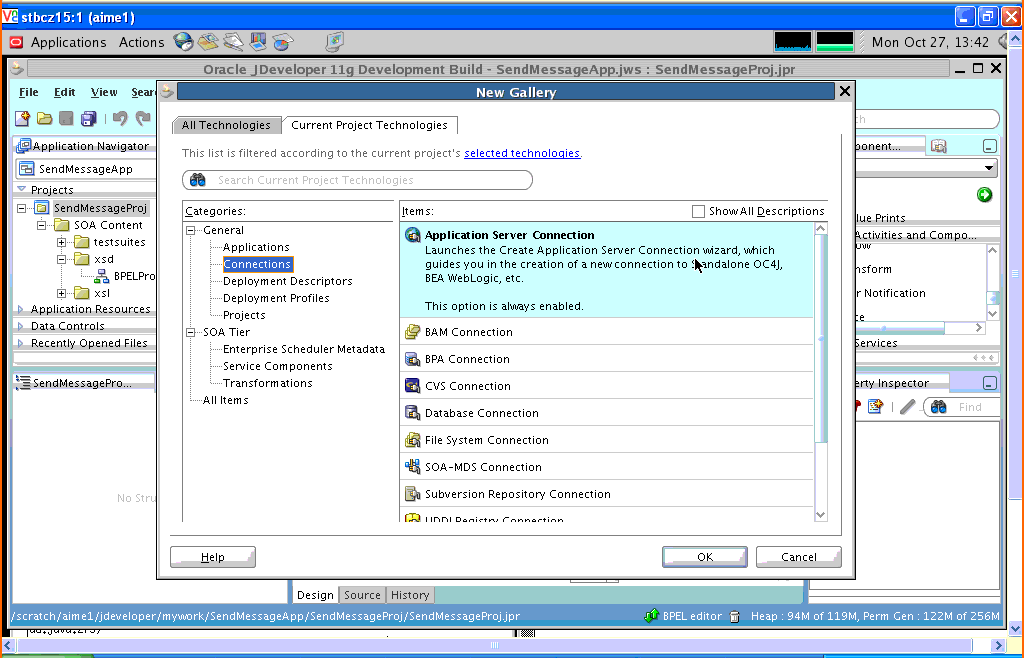Click the BPEL editor status bar icon
This screenshot has width=1024, height=658.
coord(651,616)
